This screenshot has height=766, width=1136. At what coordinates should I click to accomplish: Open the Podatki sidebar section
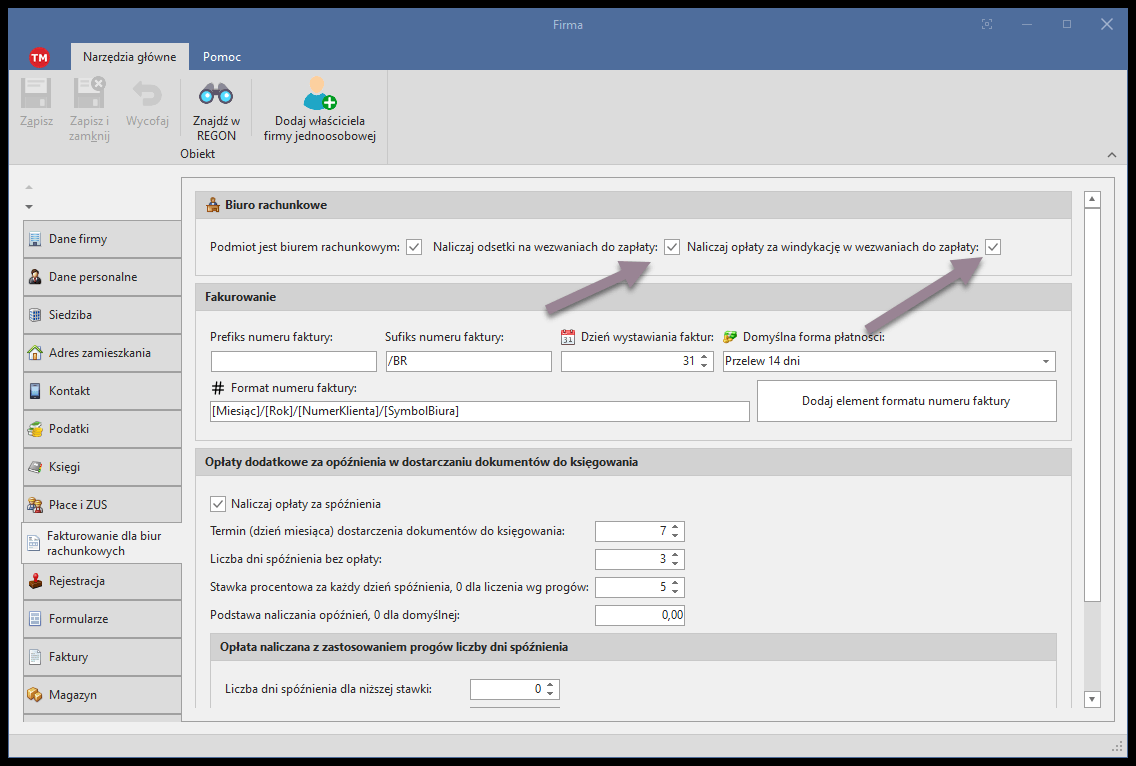tap(102, 429)
